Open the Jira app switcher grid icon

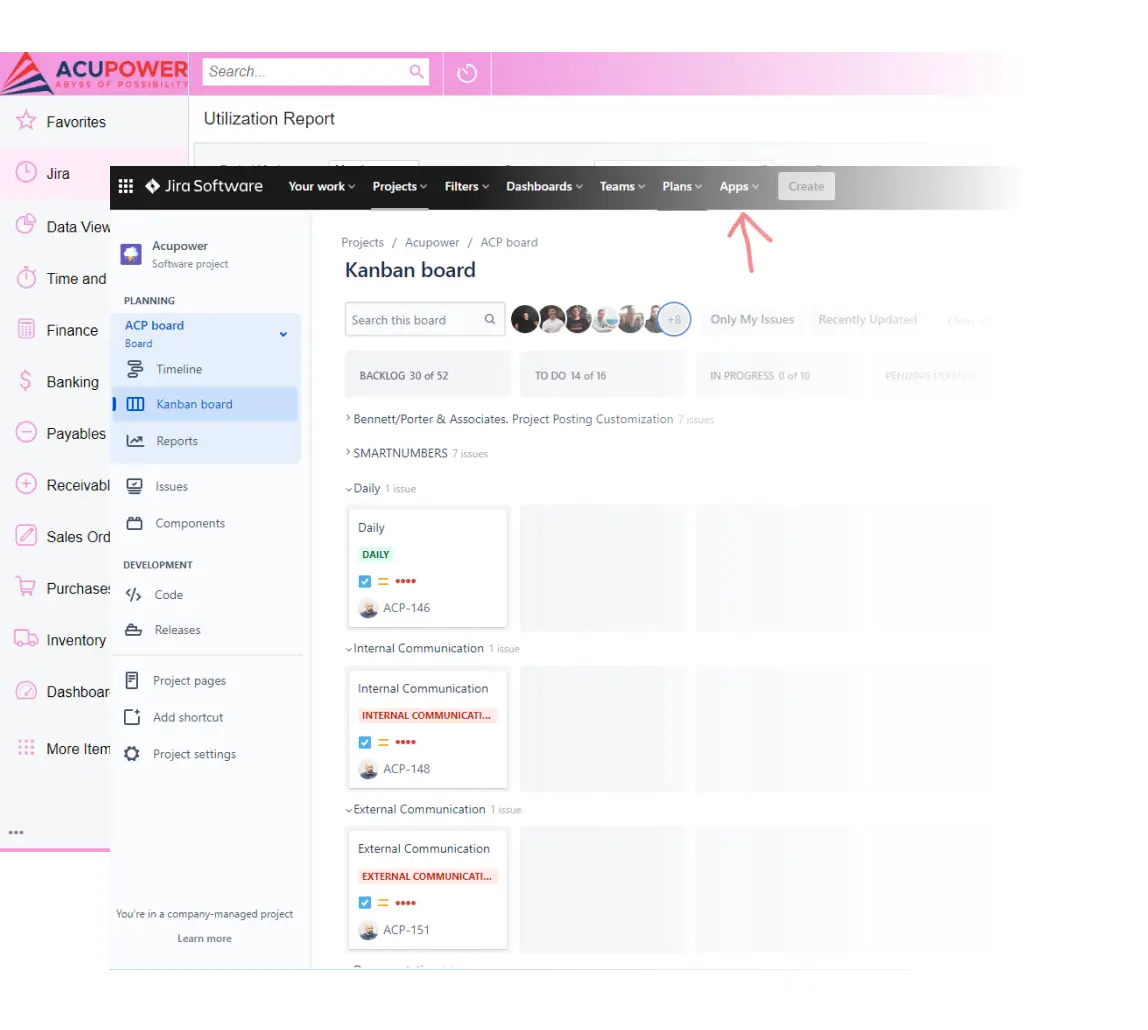coord(126,186)
